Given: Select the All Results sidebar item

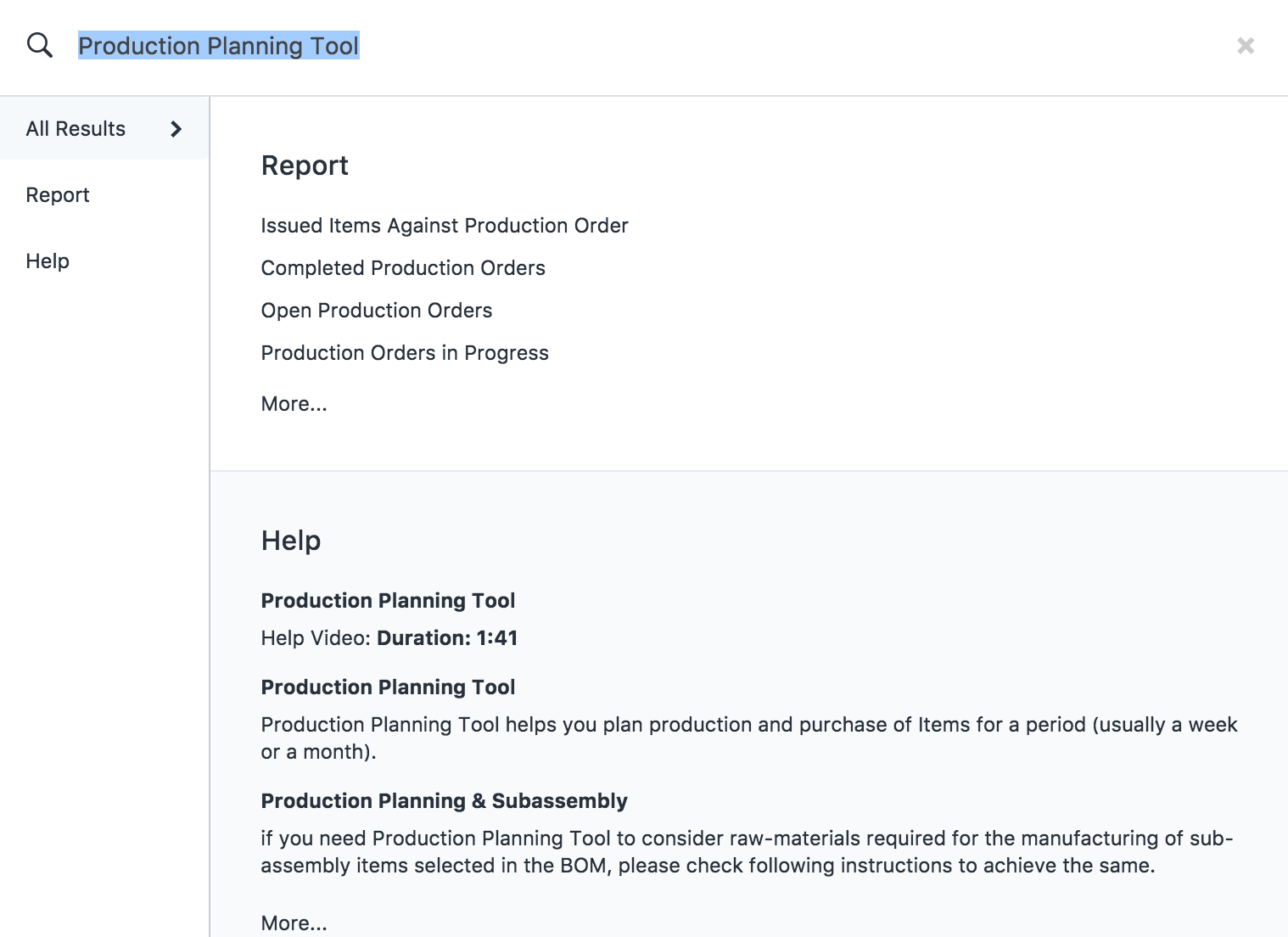Looking at the screenshot, I should pos(104,128).
